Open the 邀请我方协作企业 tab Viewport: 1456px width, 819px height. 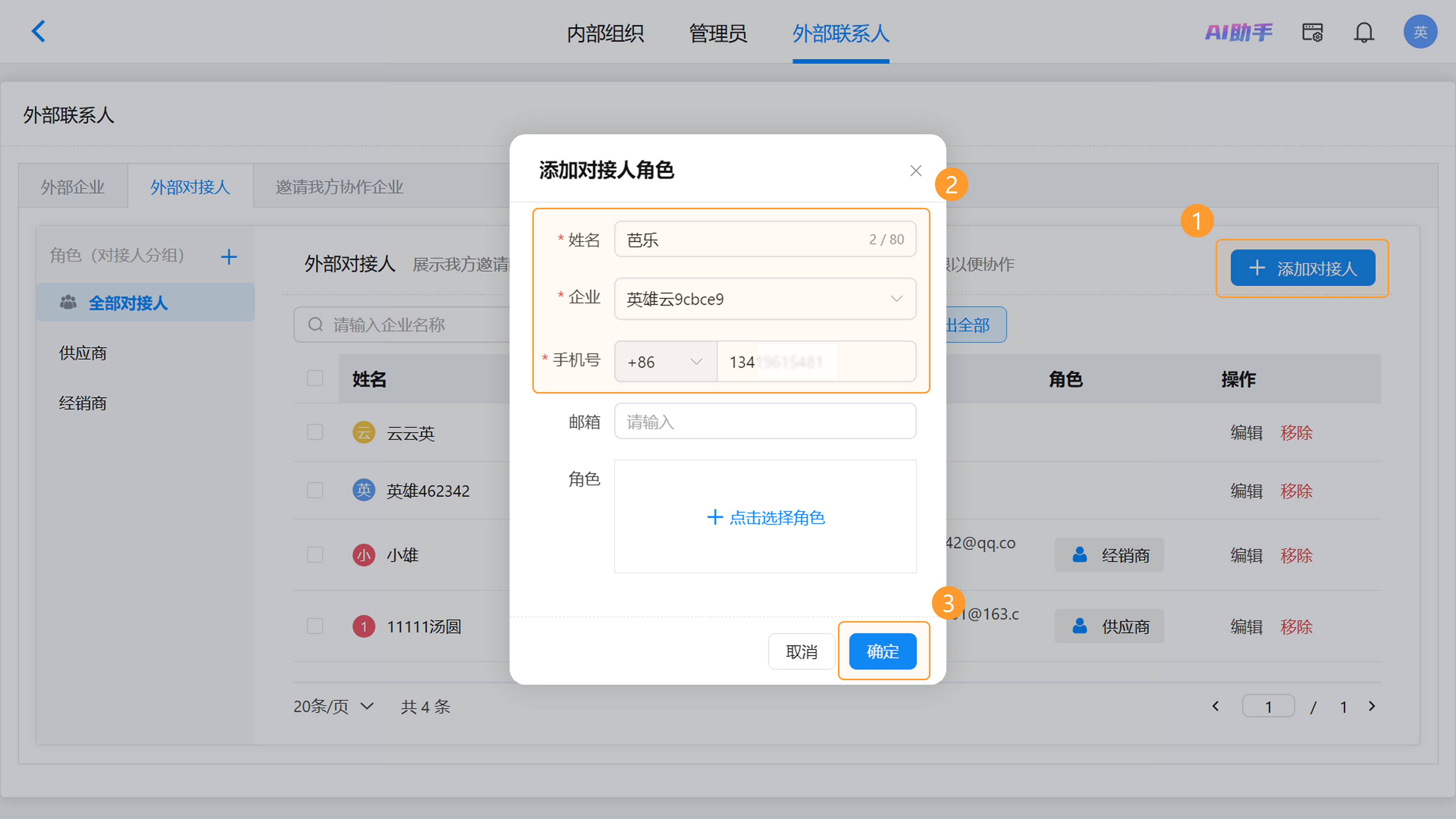(340, 187)
